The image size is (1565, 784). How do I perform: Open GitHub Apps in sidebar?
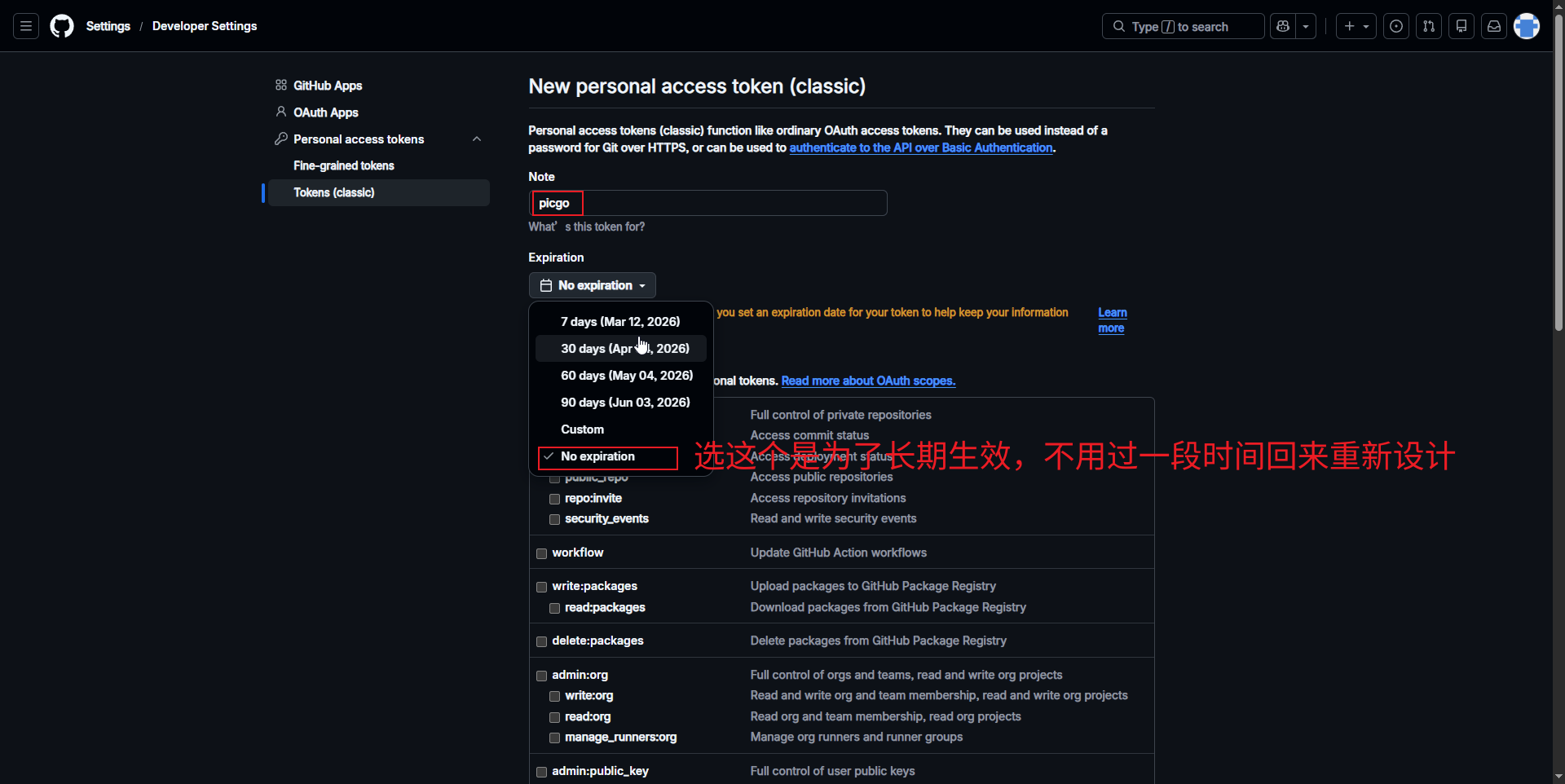pos(328,86)
